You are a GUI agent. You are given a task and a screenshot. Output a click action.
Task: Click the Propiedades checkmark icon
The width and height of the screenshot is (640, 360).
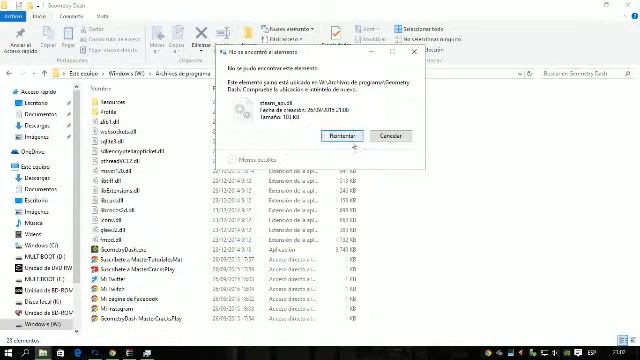click(x=336, y=33)
